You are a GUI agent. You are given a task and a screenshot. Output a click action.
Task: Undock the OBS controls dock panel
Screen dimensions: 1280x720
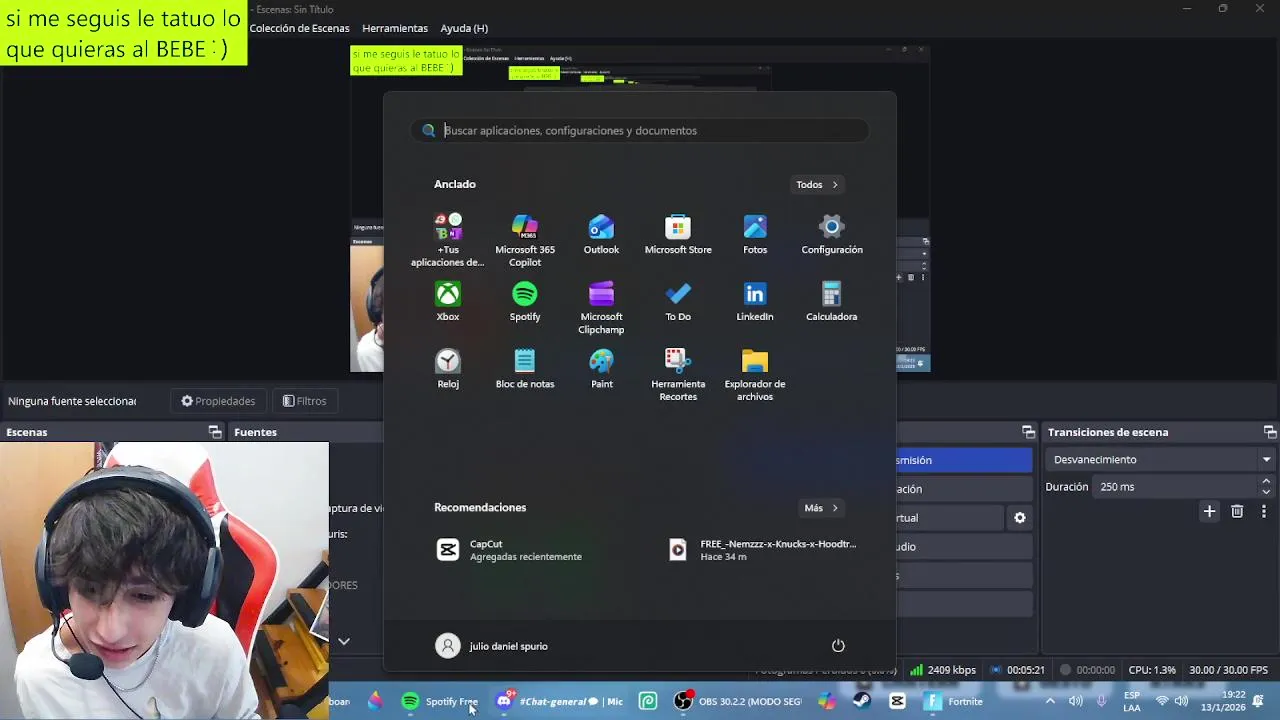tap(1028, 432)
